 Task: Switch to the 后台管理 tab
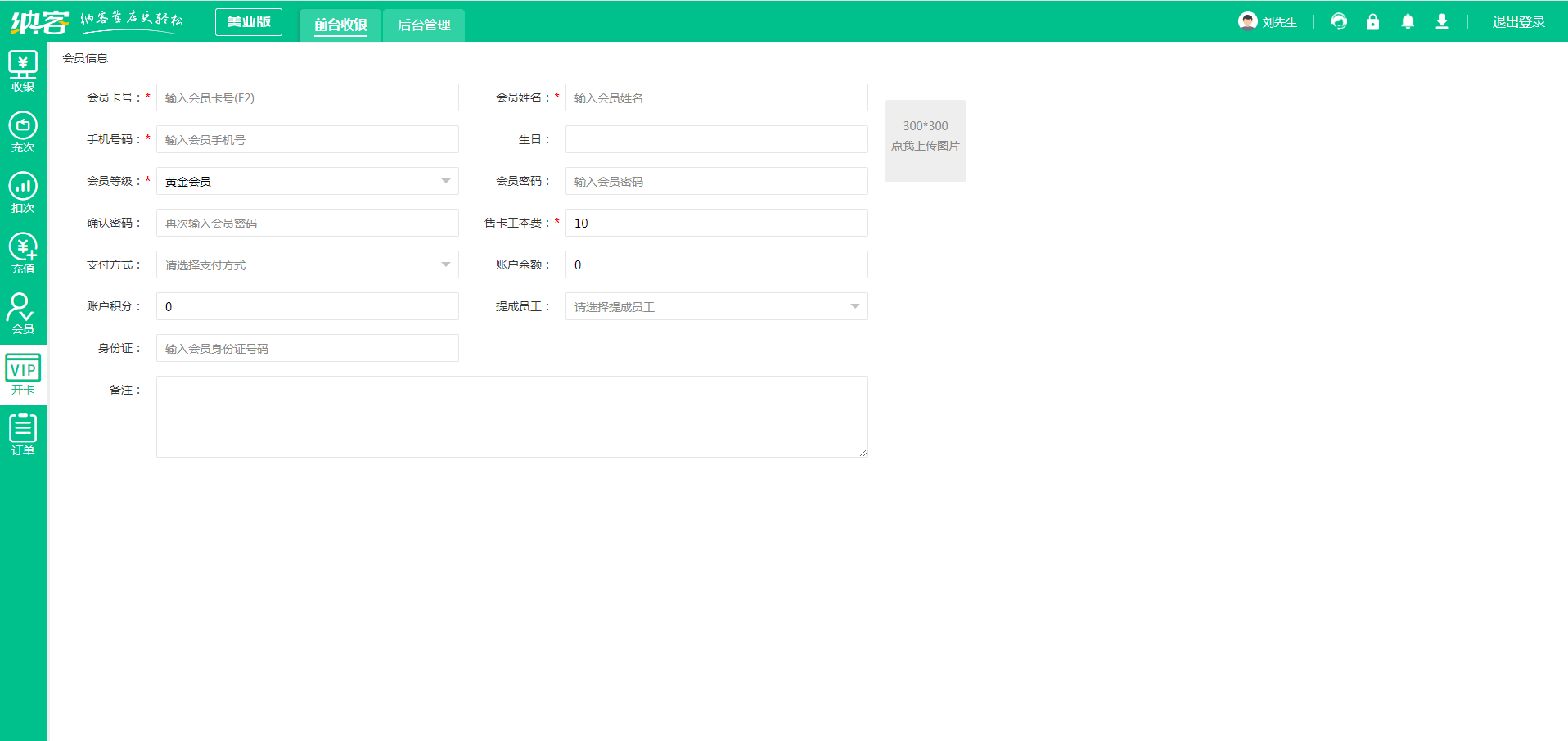tap(424, 25)
